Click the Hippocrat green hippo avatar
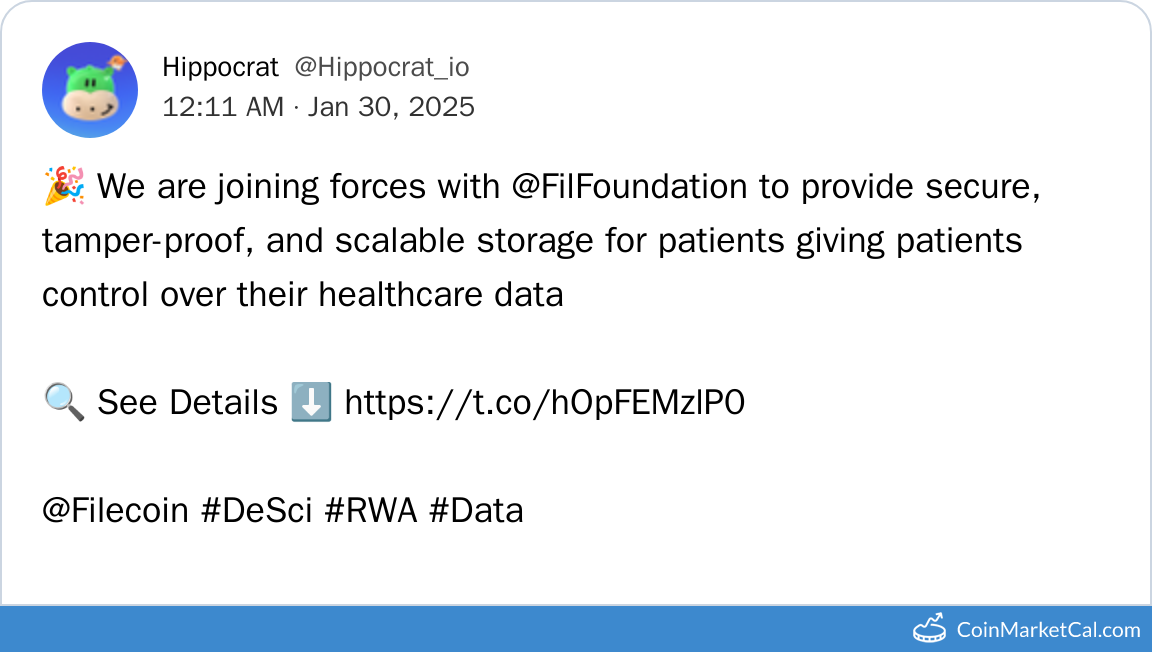The height and width of the screenshot is (652, 1152). [90, 90]
